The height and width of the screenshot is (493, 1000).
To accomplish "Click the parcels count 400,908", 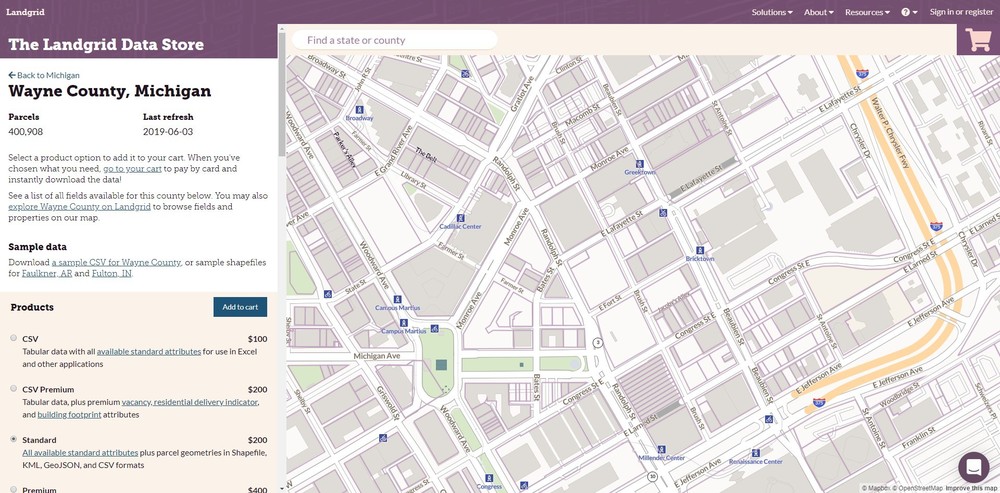I will click(26, 132).
